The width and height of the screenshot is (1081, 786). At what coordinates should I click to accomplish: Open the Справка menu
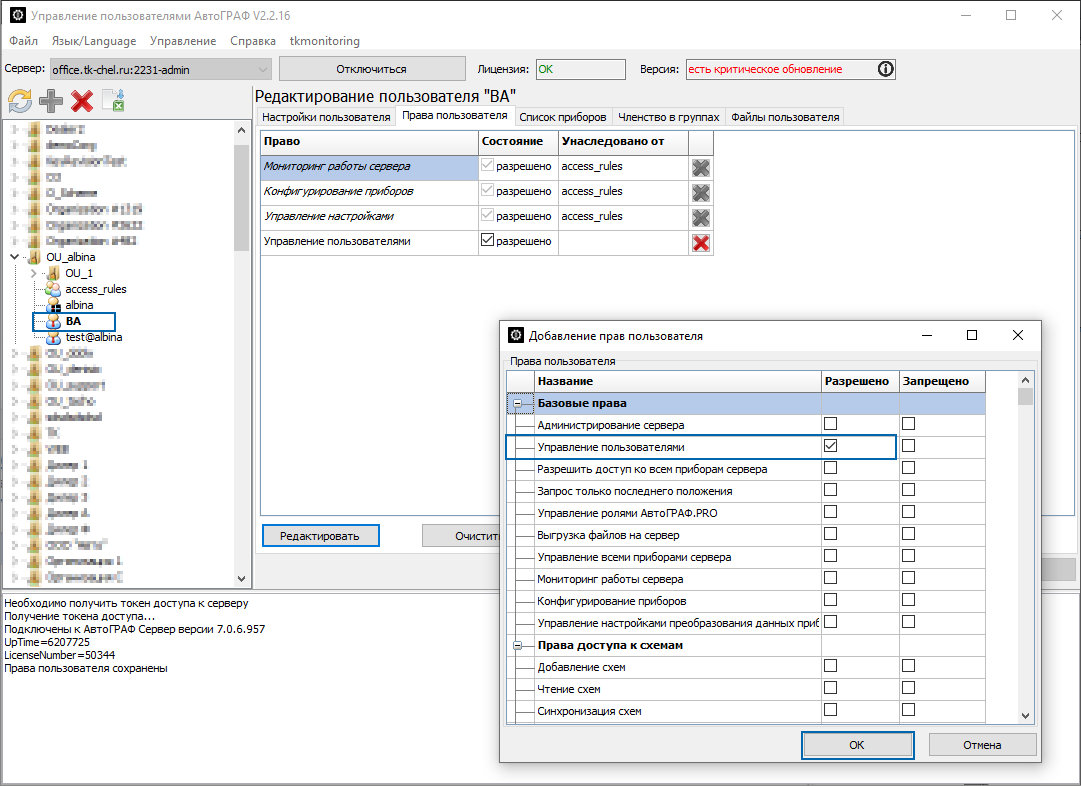[x=253, y=41]
